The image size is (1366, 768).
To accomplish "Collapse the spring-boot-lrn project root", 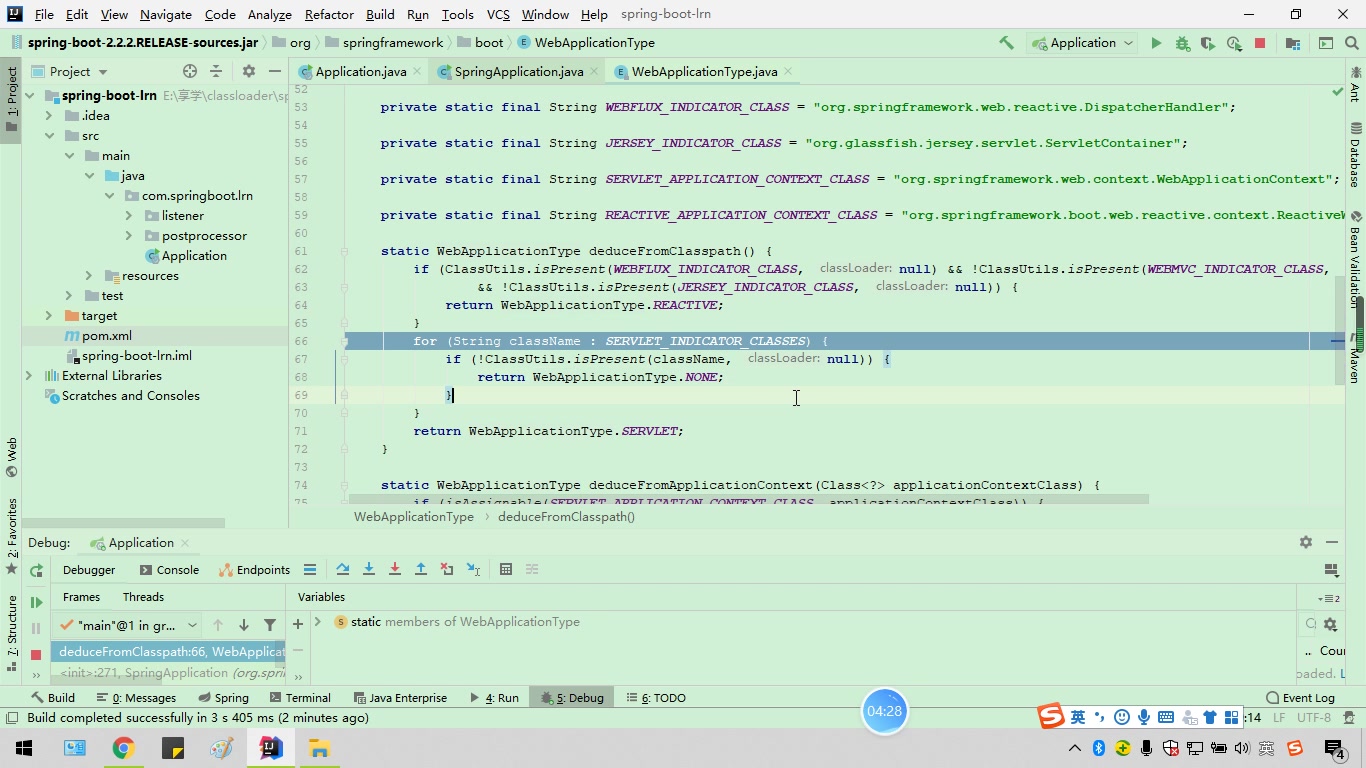I will (30, 96).
